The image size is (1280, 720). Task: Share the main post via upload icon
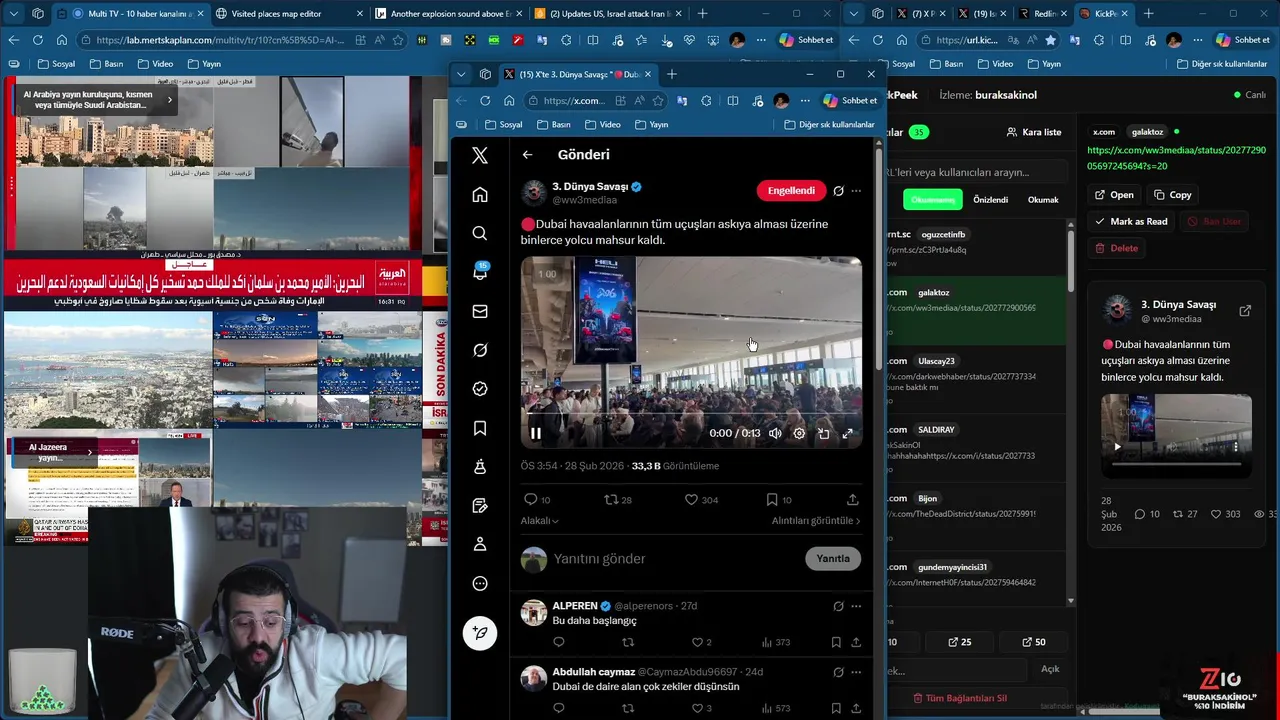coord(852,499)
